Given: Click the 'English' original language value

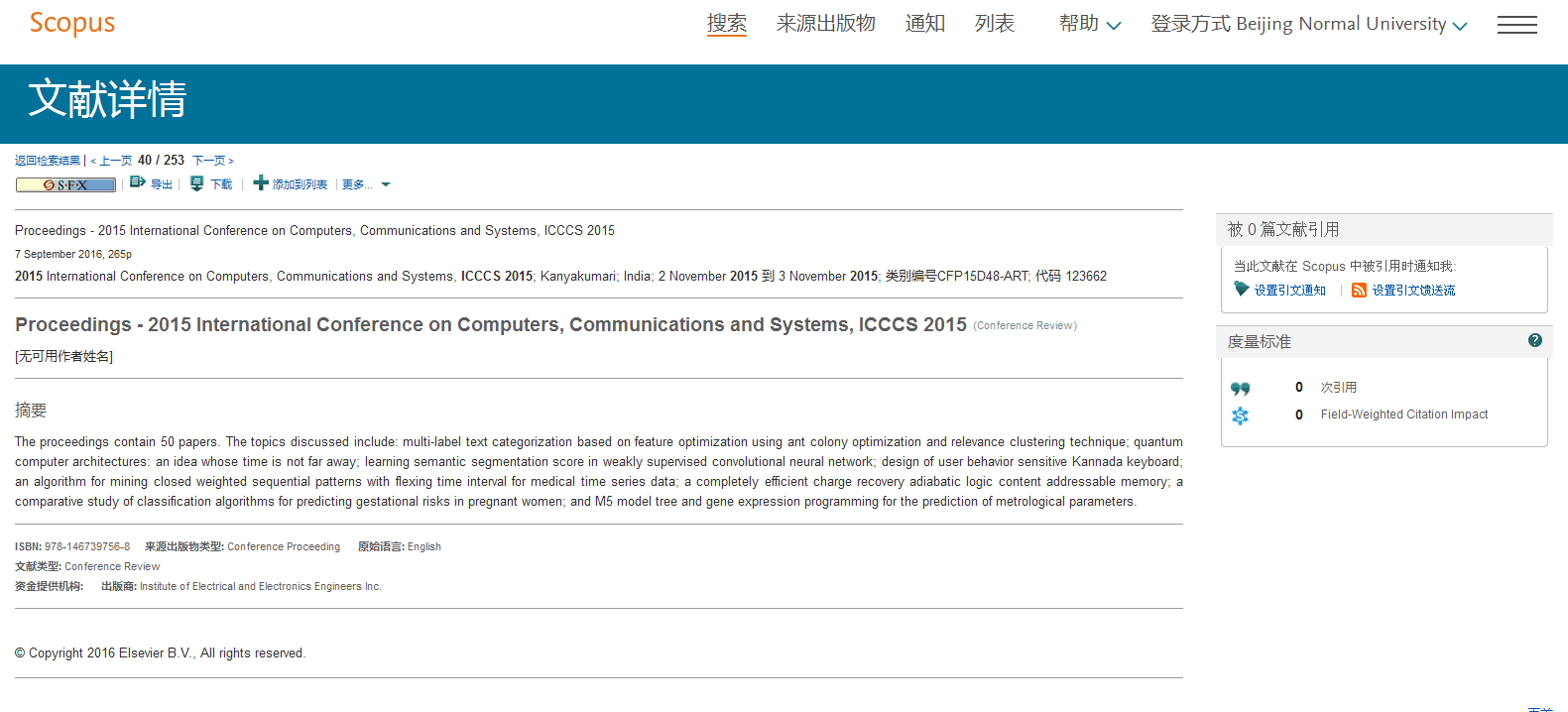Looking at the screenshot, I should (424, 547).
